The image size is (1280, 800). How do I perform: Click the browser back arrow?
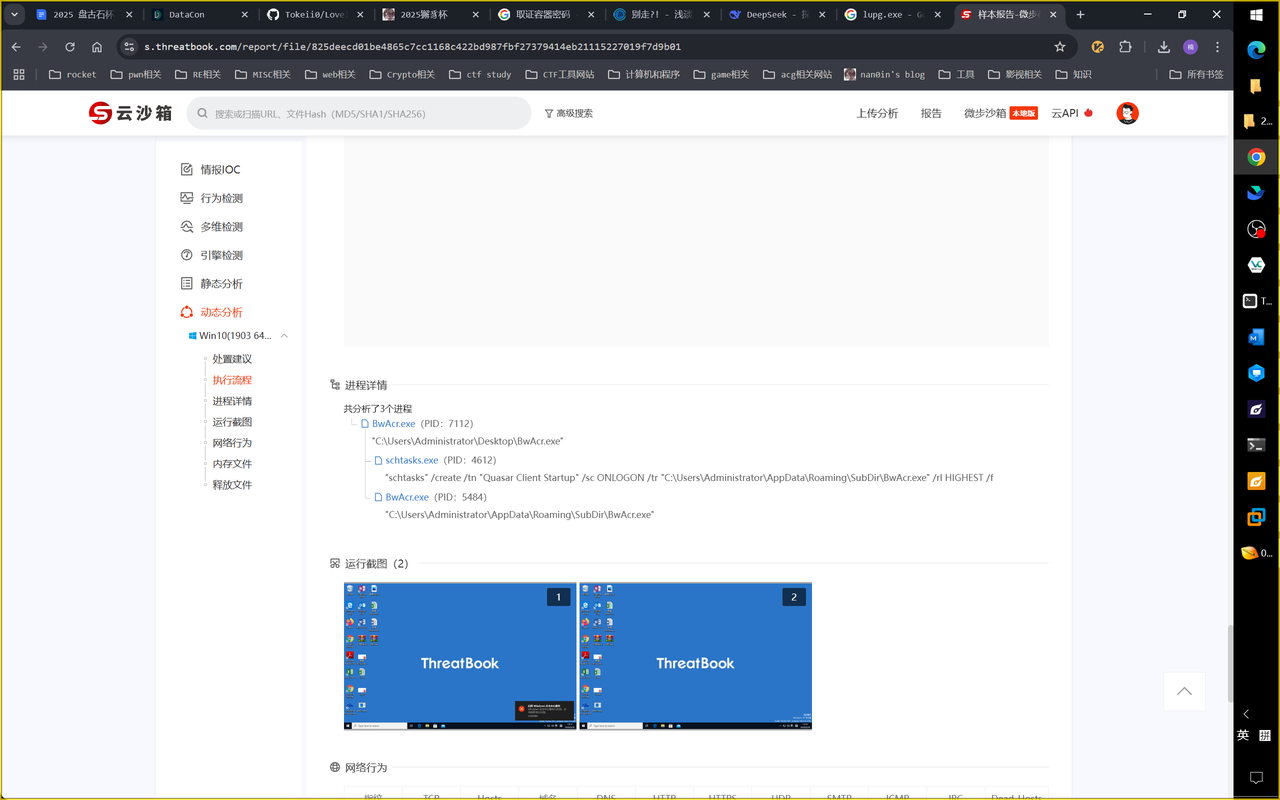click(x=16, y=47)
